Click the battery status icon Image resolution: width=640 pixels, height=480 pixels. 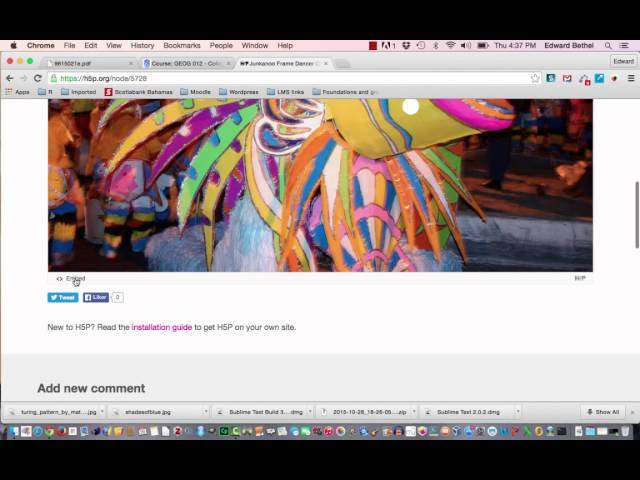click(x=483, y=45)
